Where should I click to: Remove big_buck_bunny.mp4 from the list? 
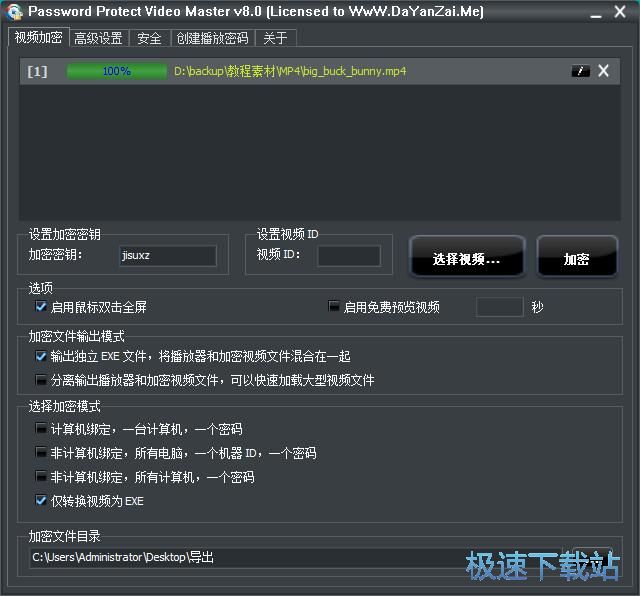tap(603, 71)
